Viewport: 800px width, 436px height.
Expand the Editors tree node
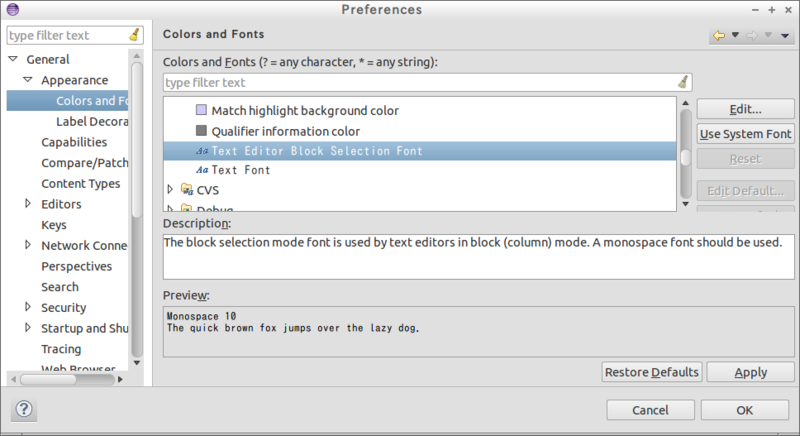(28, 203)
